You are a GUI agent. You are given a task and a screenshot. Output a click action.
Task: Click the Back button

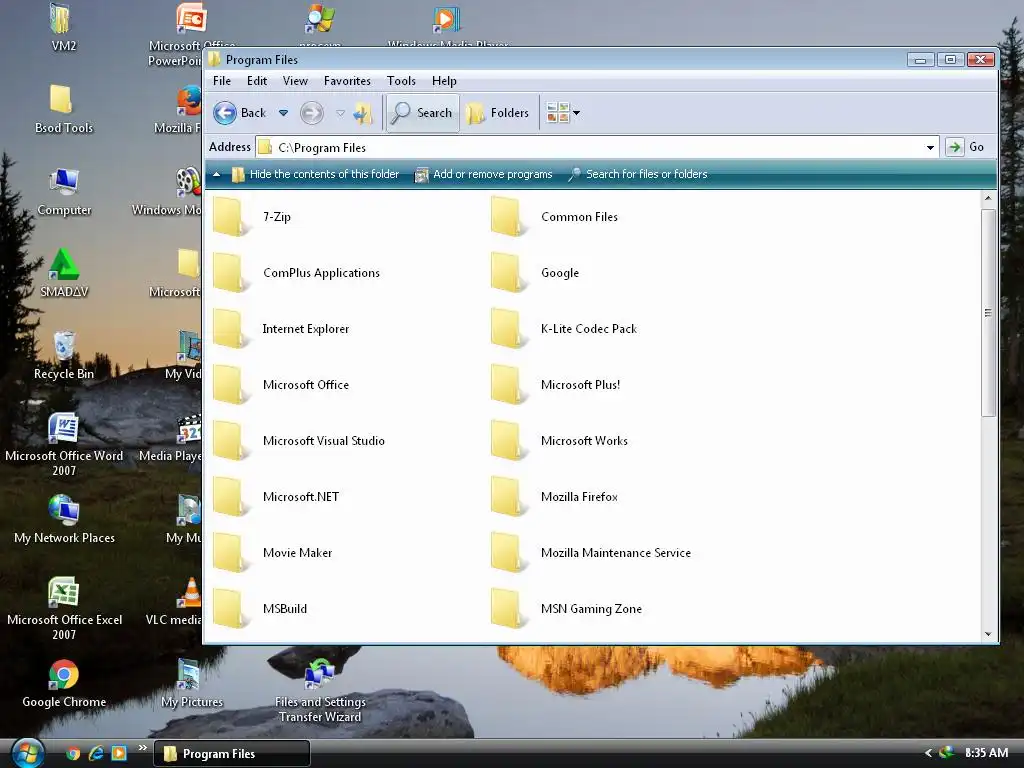[240, 113]
